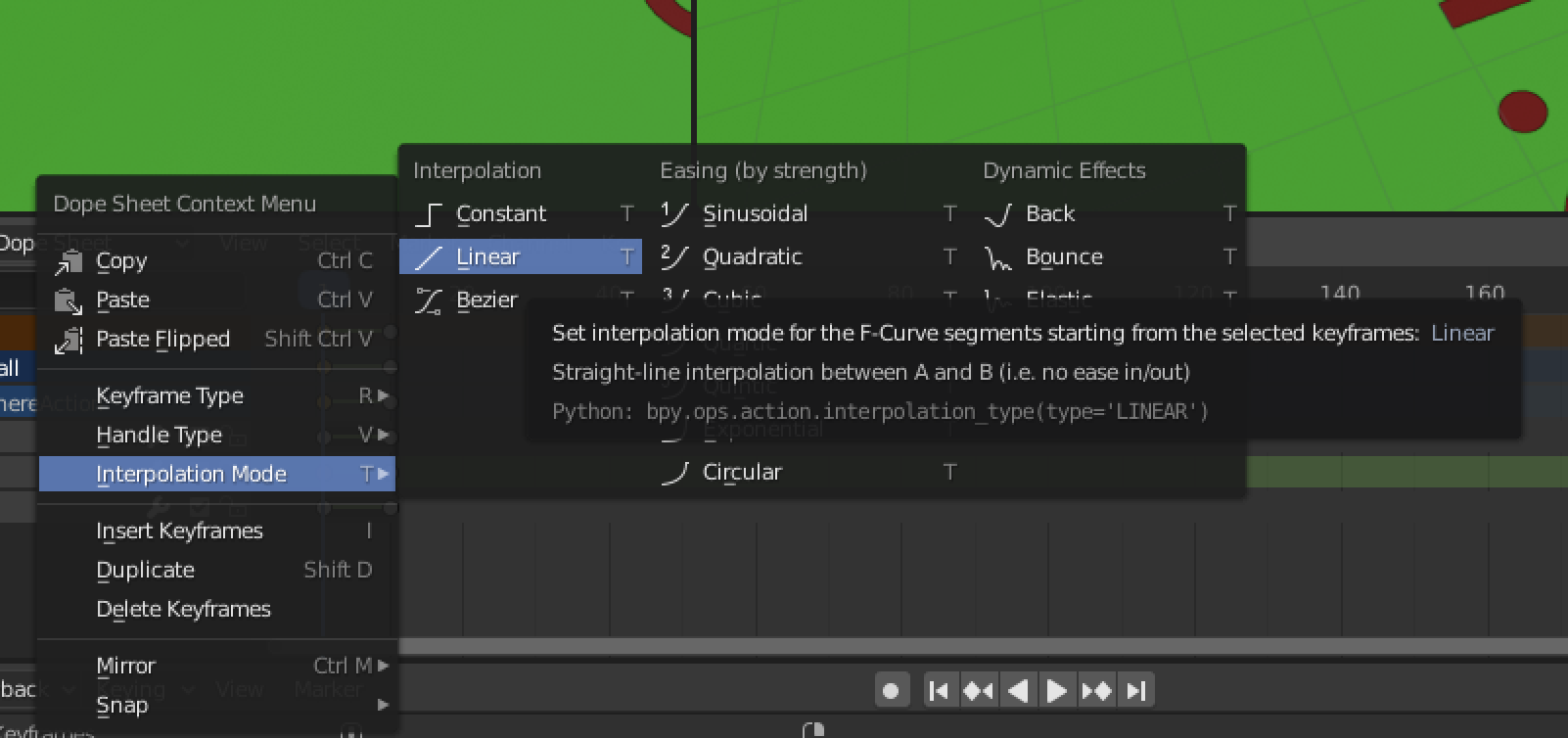Open Interpolation Mode submenu
Image resolution: width=1568 pixels, height=738 pixels.
pos(216,474)
